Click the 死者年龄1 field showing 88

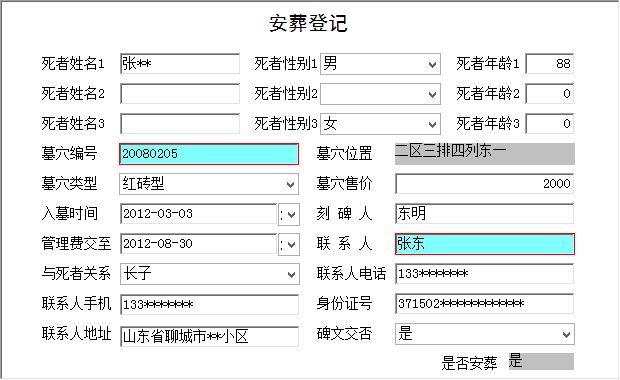(x=550, y=64)
